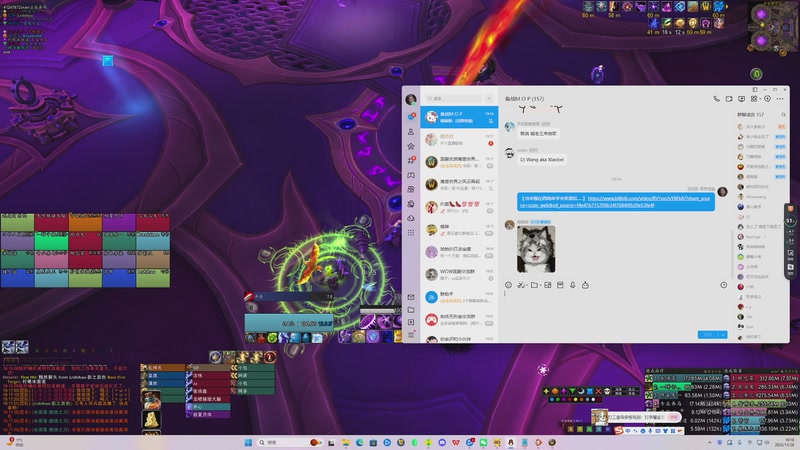Start screen sharing from the chat header
This screenshot has height=450, width=800.
coord(741,99)
